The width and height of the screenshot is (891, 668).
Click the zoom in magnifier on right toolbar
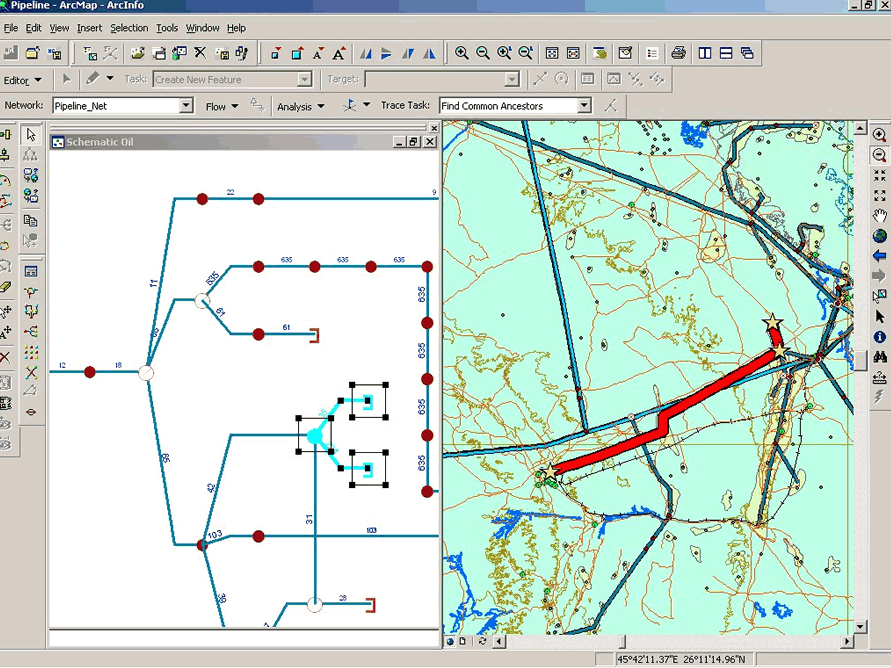coord(880,135)
